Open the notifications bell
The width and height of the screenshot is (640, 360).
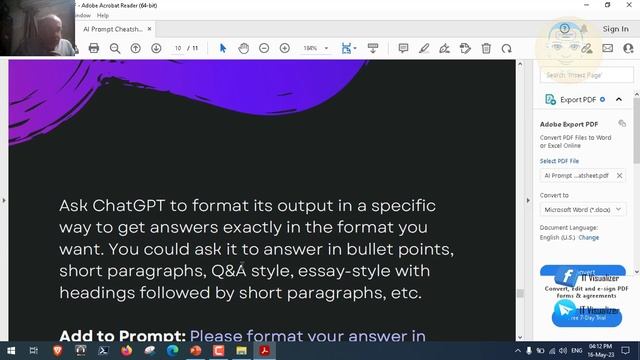(x=584, y=29)
